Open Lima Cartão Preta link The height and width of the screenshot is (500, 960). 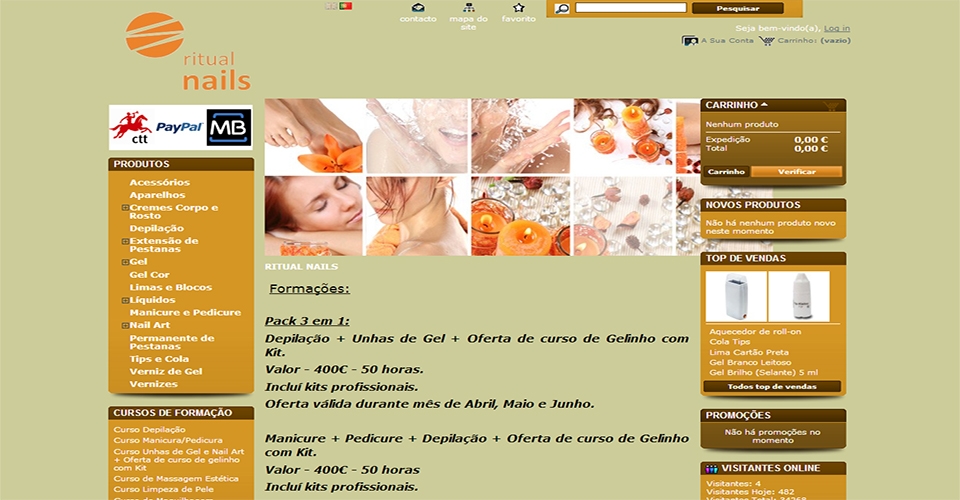[x=749, y=353]
